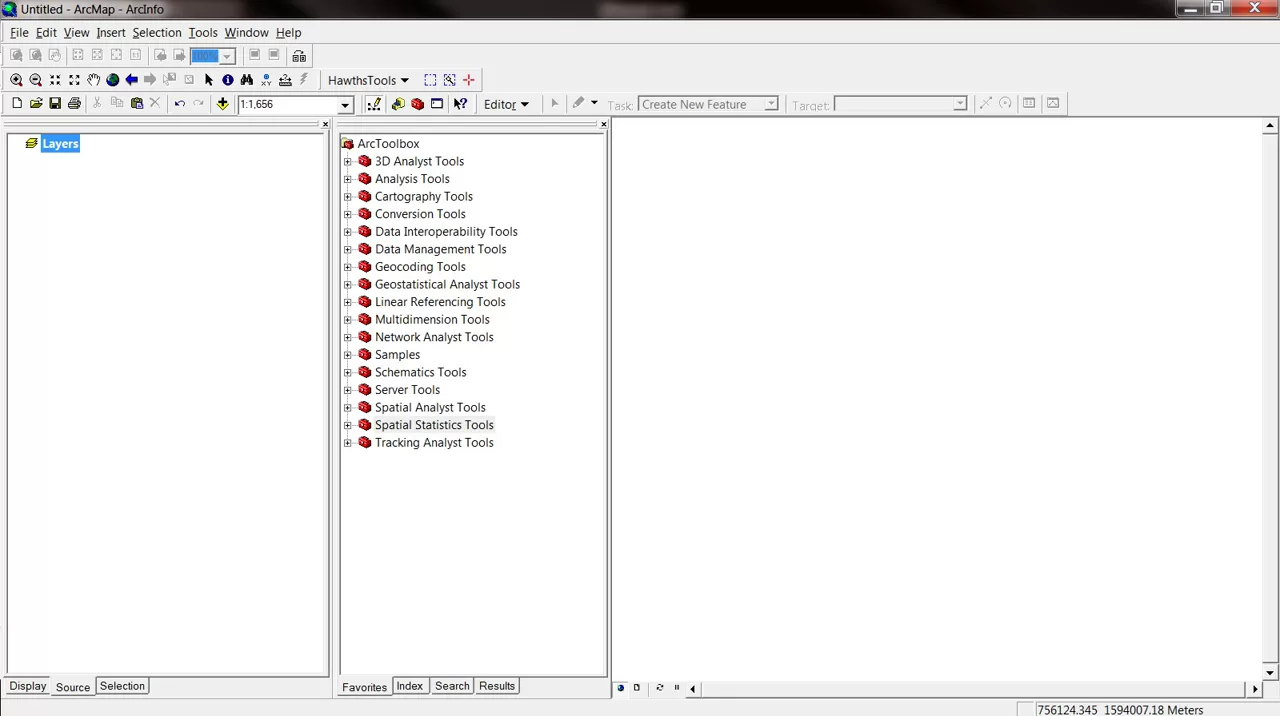Open the Editor Toolbar icon

coord(373,104)
